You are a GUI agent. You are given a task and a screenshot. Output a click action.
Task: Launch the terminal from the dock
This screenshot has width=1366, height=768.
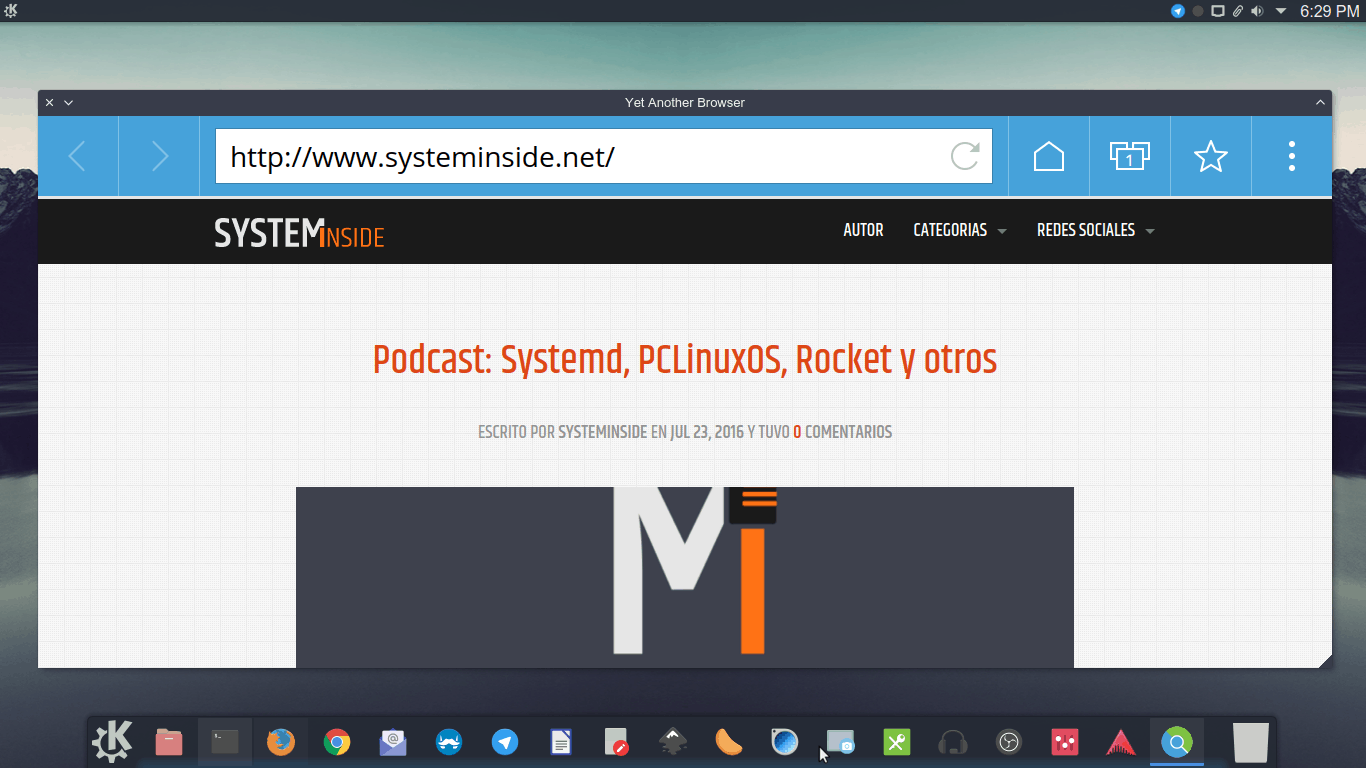[x=224, y=742]
